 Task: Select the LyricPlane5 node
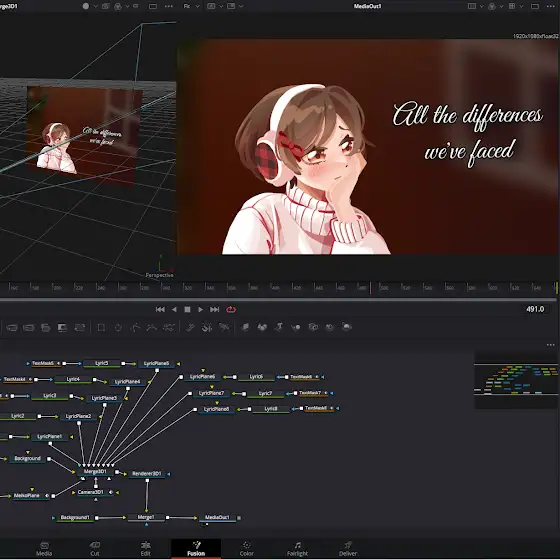tap(156, 364)
